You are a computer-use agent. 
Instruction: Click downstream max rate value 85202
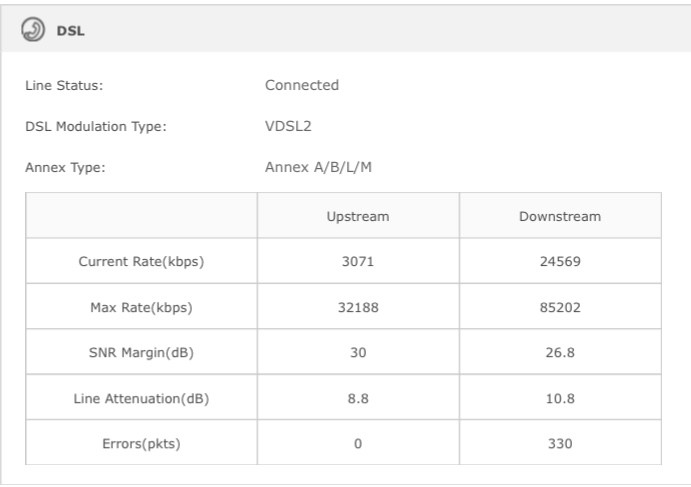point(560,307)
